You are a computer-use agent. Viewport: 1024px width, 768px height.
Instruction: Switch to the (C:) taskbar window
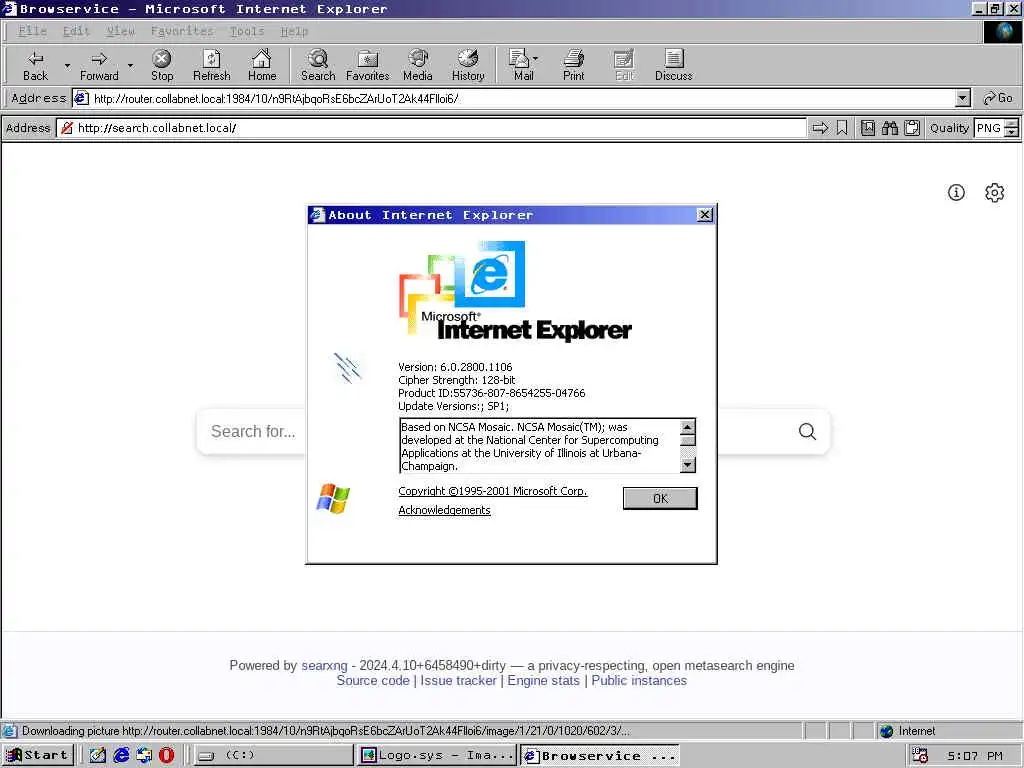273,755
